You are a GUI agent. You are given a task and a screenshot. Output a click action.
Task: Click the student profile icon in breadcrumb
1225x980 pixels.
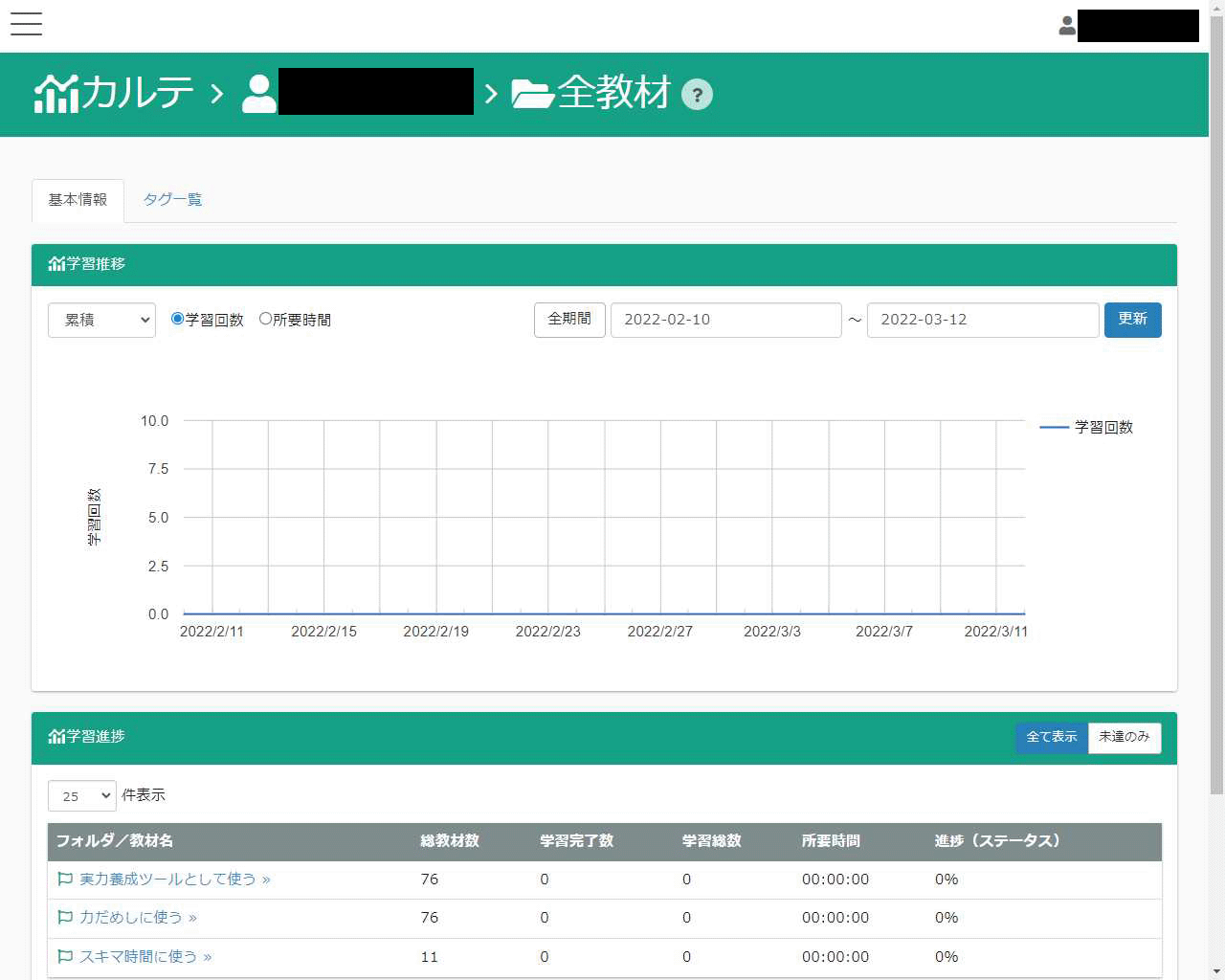click(x=258, y=94)
